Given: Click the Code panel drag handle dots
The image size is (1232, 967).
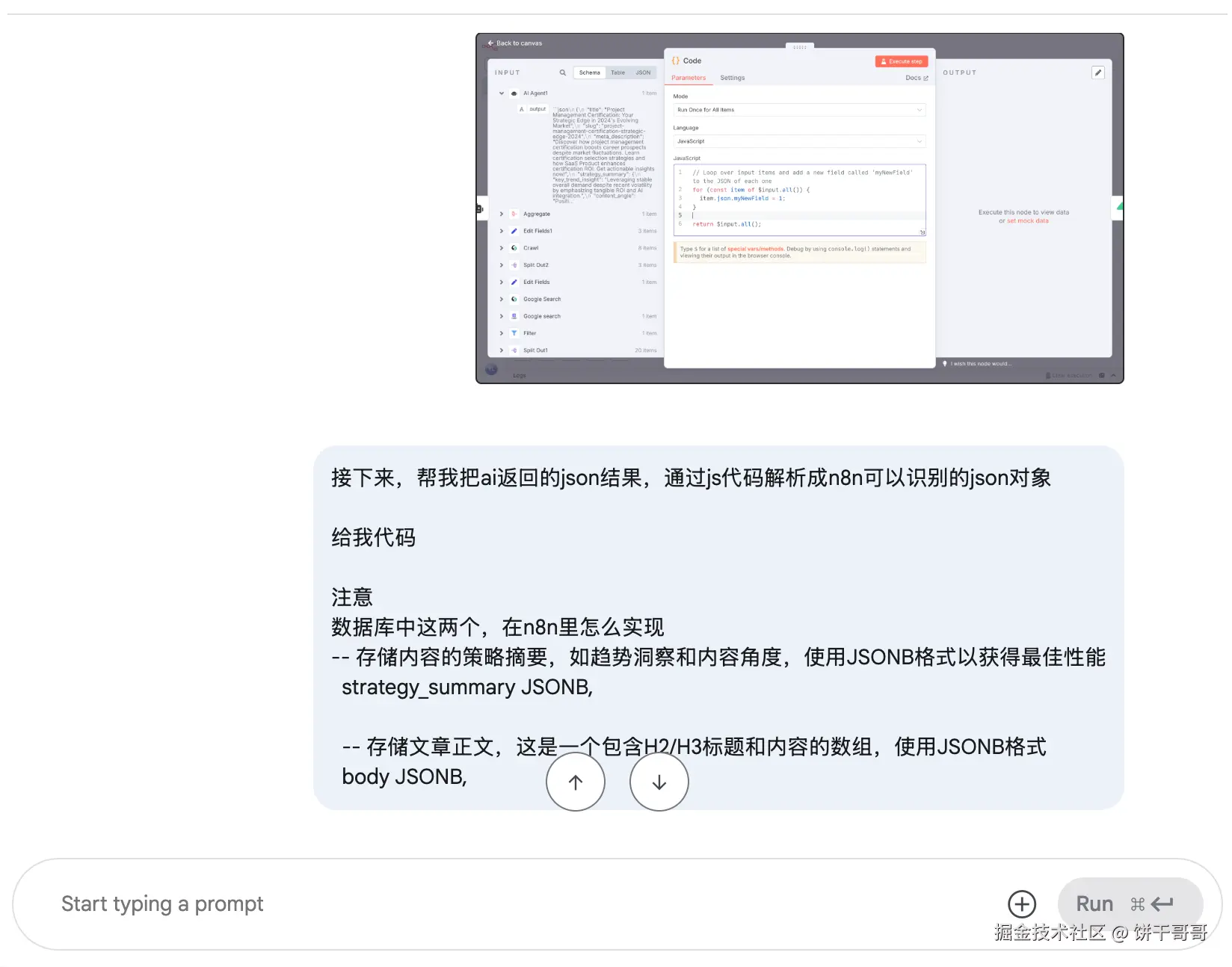Looking at the screenshot, I should click(800, 47).
